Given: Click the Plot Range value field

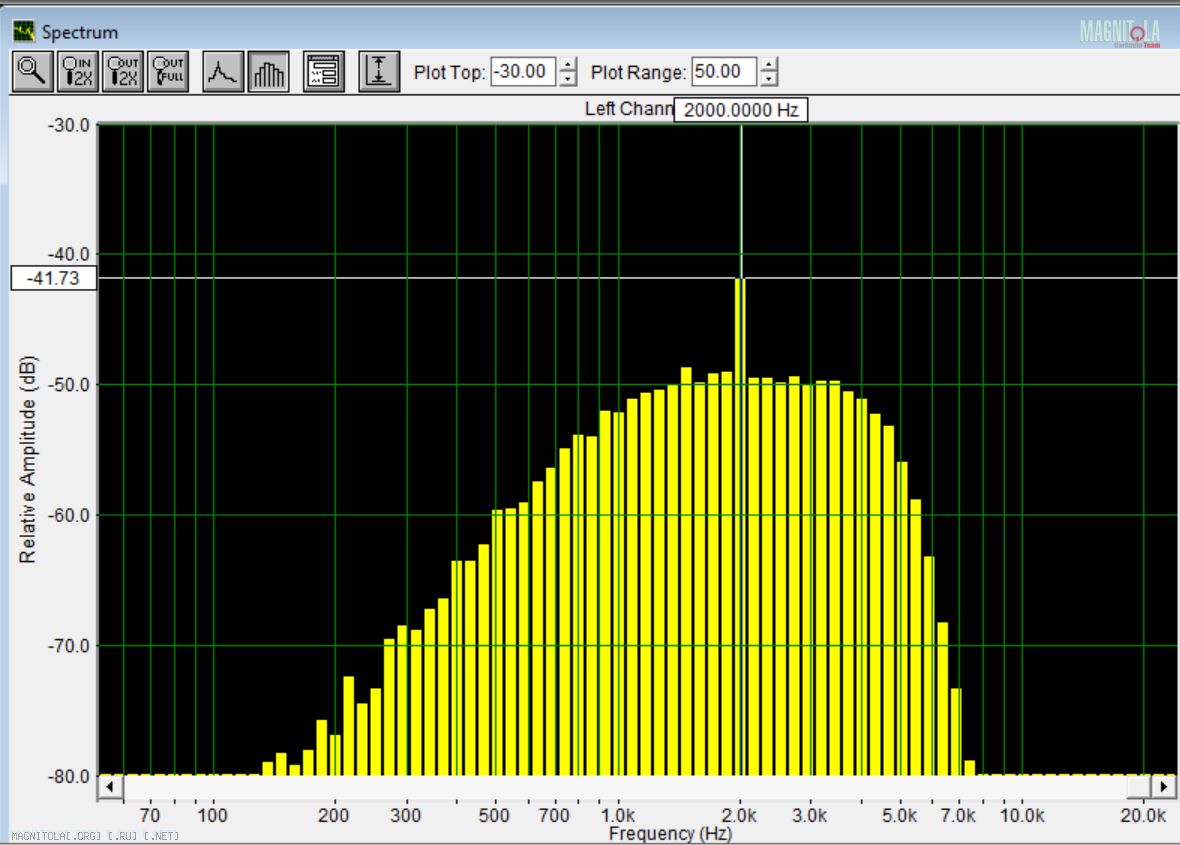Looking at the screenshot, I should pos(723,72).
